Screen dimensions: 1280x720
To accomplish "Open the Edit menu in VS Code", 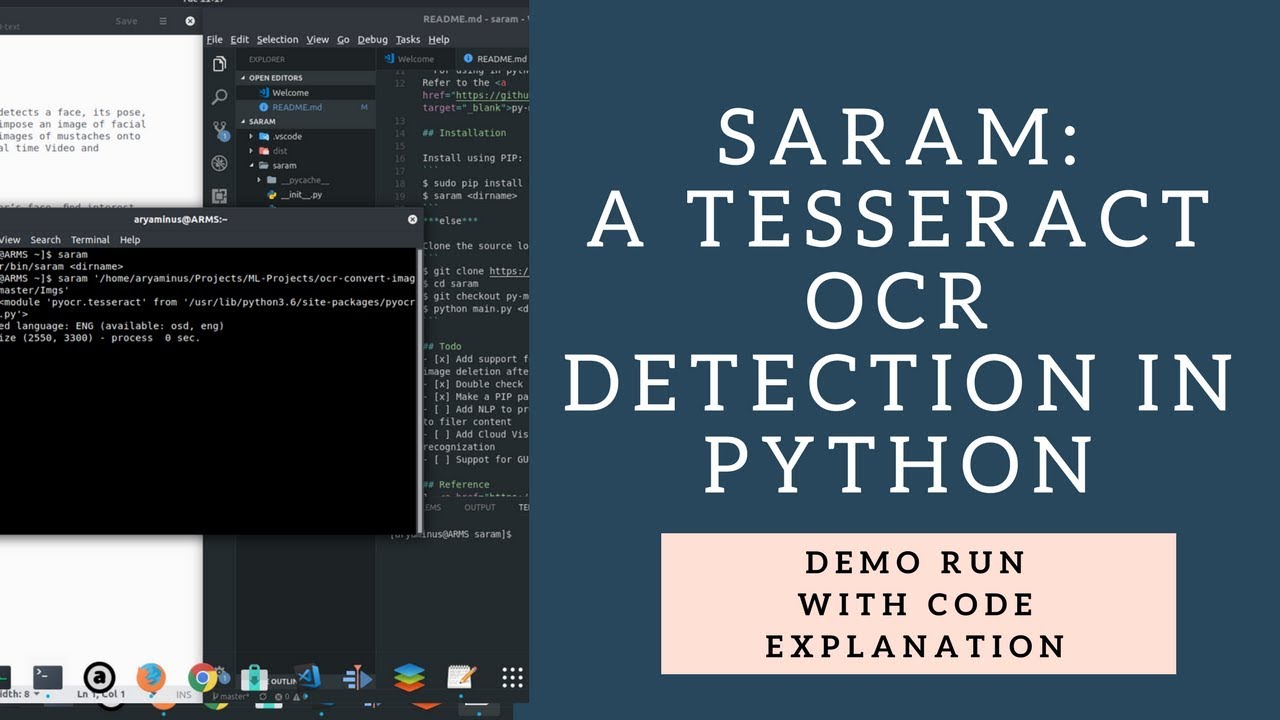I will (240, 39).
